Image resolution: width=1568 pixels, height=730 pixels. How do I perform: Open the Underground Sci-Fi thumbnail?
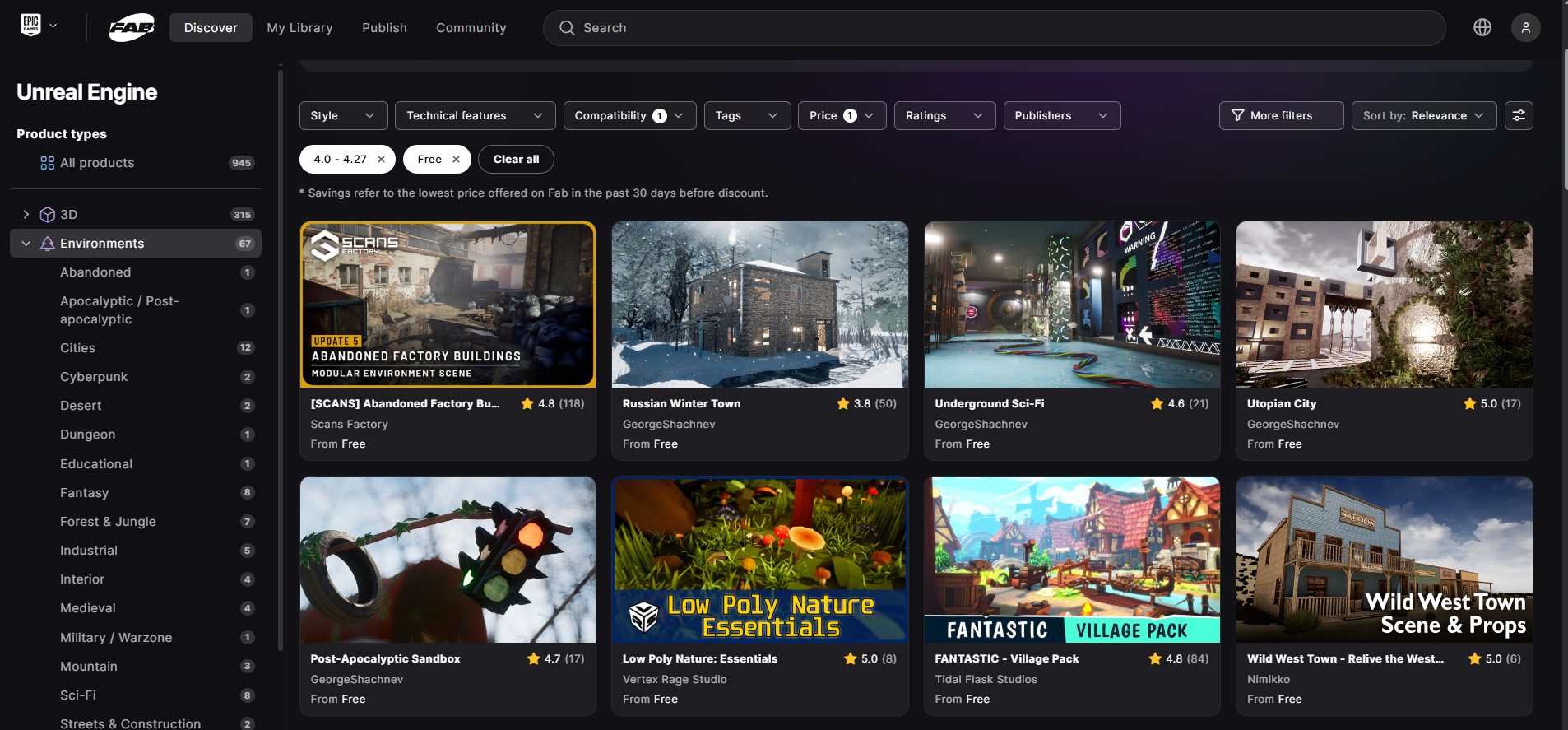click(x=1072, y=305)
